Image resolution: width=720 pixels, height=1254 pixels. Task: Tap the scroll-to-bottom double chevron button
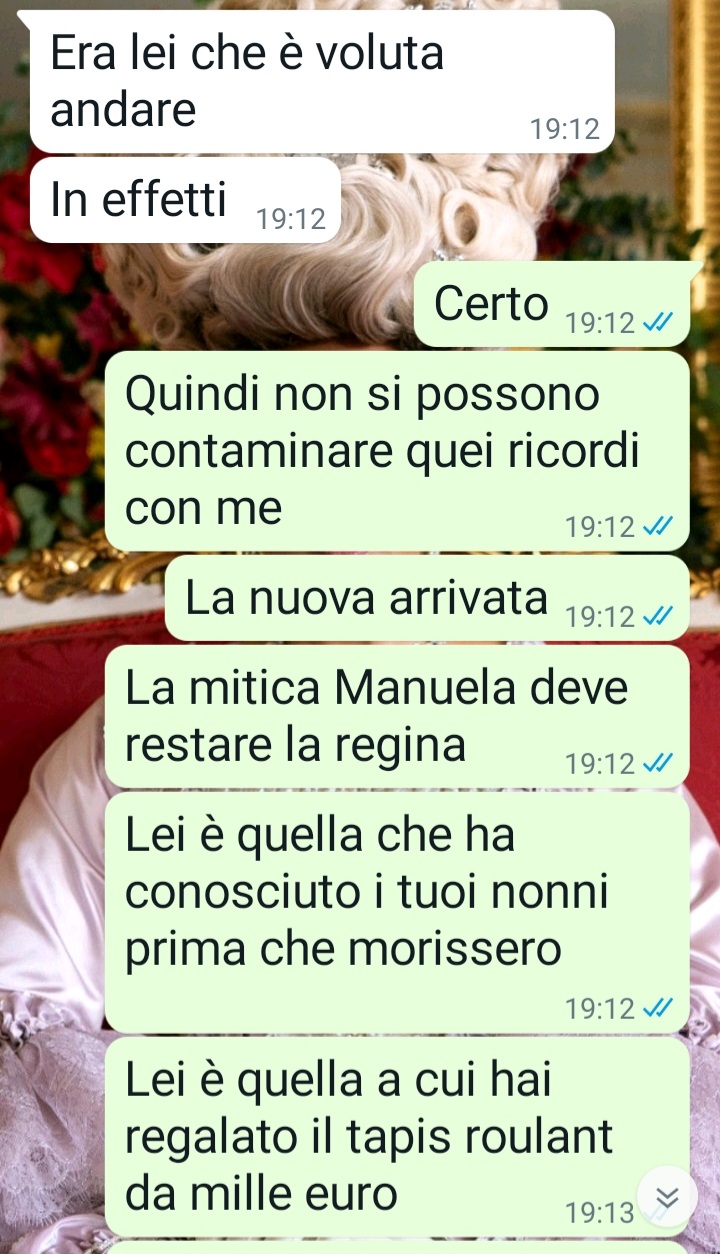click(x=665, y=1197)
